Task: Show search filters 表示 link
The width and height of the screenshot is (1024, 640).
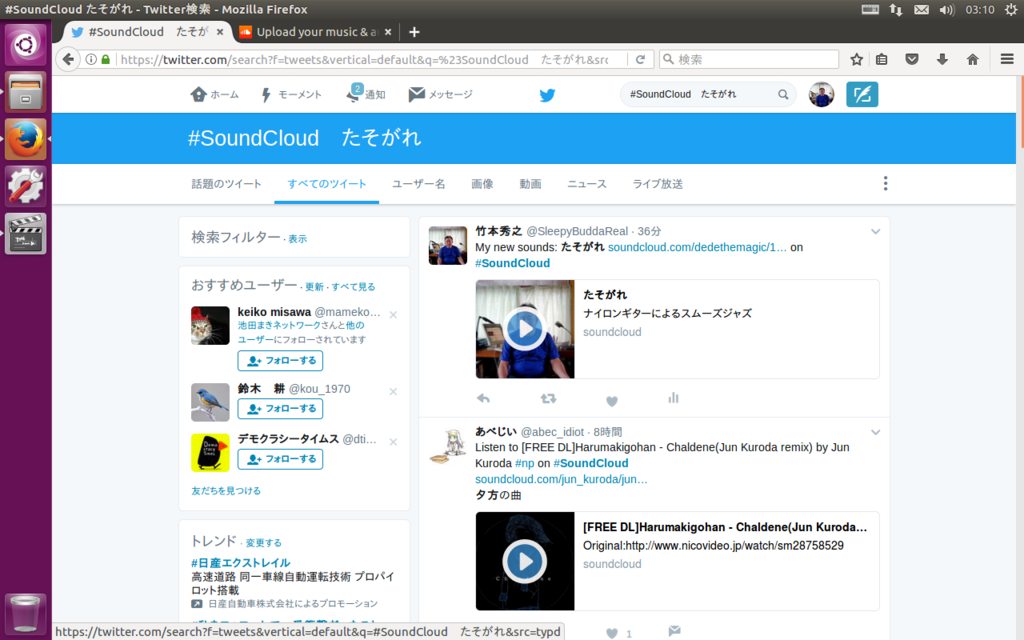Action: point(298,239)
